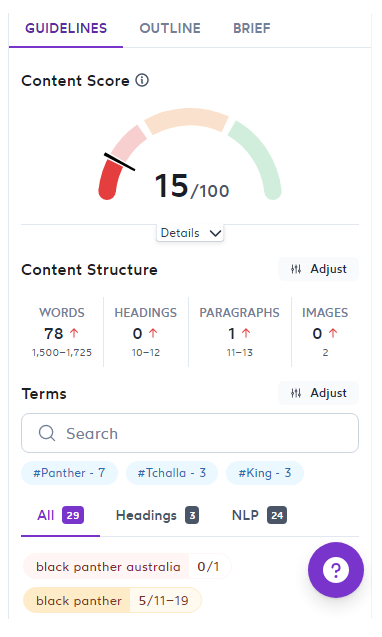Switch to the OUTLINE tab
This screenshot has height=637, width=382.
(x=170, y=28)
